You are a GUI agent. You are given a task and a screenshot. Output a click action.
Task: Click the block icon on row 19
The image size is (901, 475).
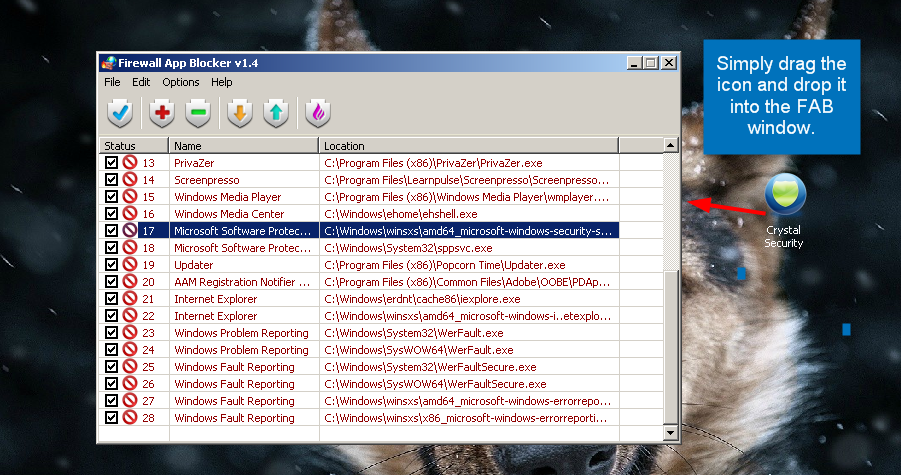click(x=130, y=265)
